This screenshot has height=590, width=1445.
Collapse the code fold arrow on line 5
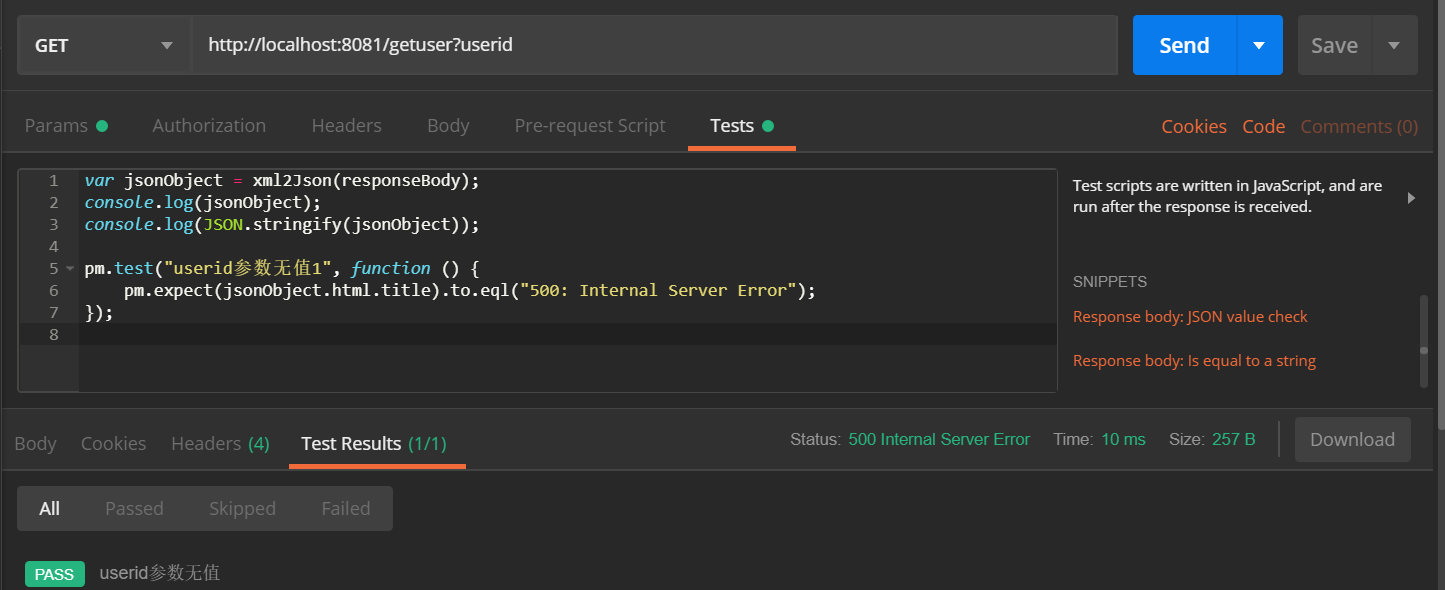click(69, 269)
